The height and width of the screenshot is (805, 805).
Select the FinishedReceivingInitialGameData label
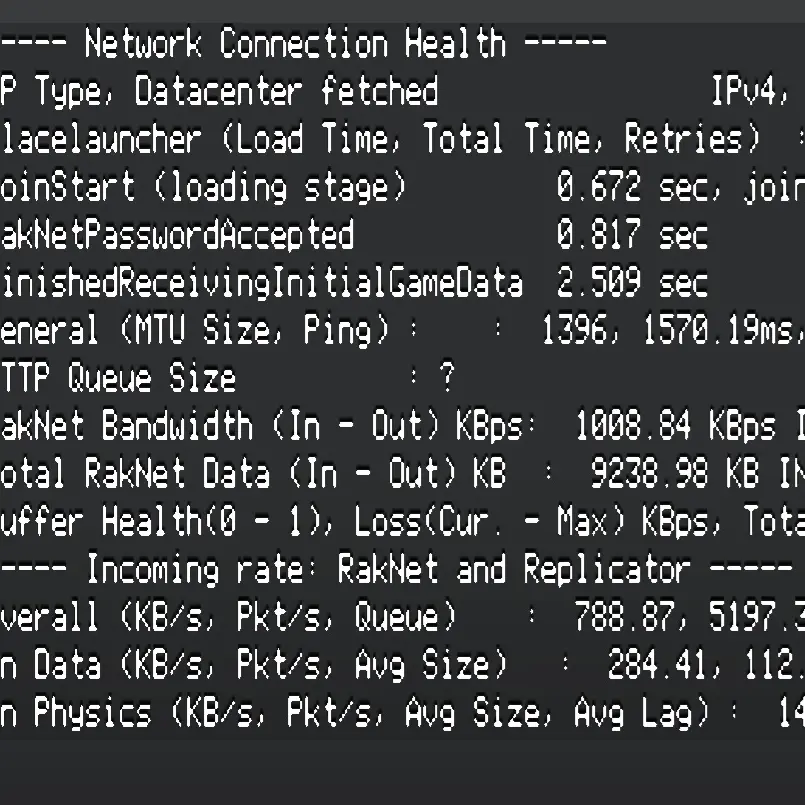tap(261, 283)
